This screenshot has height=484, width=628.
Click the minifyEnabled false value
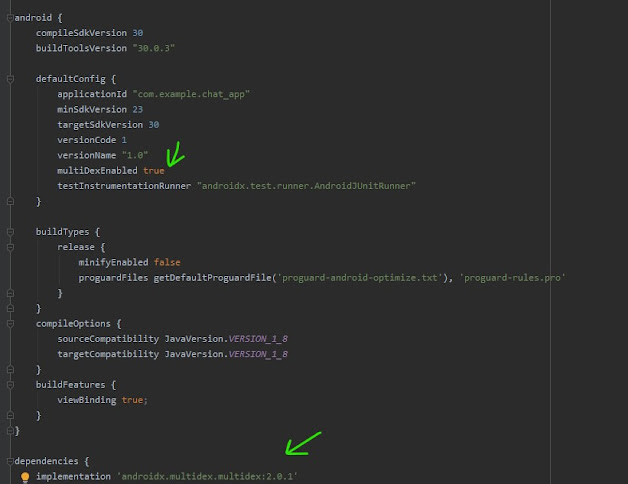[167, 262]
